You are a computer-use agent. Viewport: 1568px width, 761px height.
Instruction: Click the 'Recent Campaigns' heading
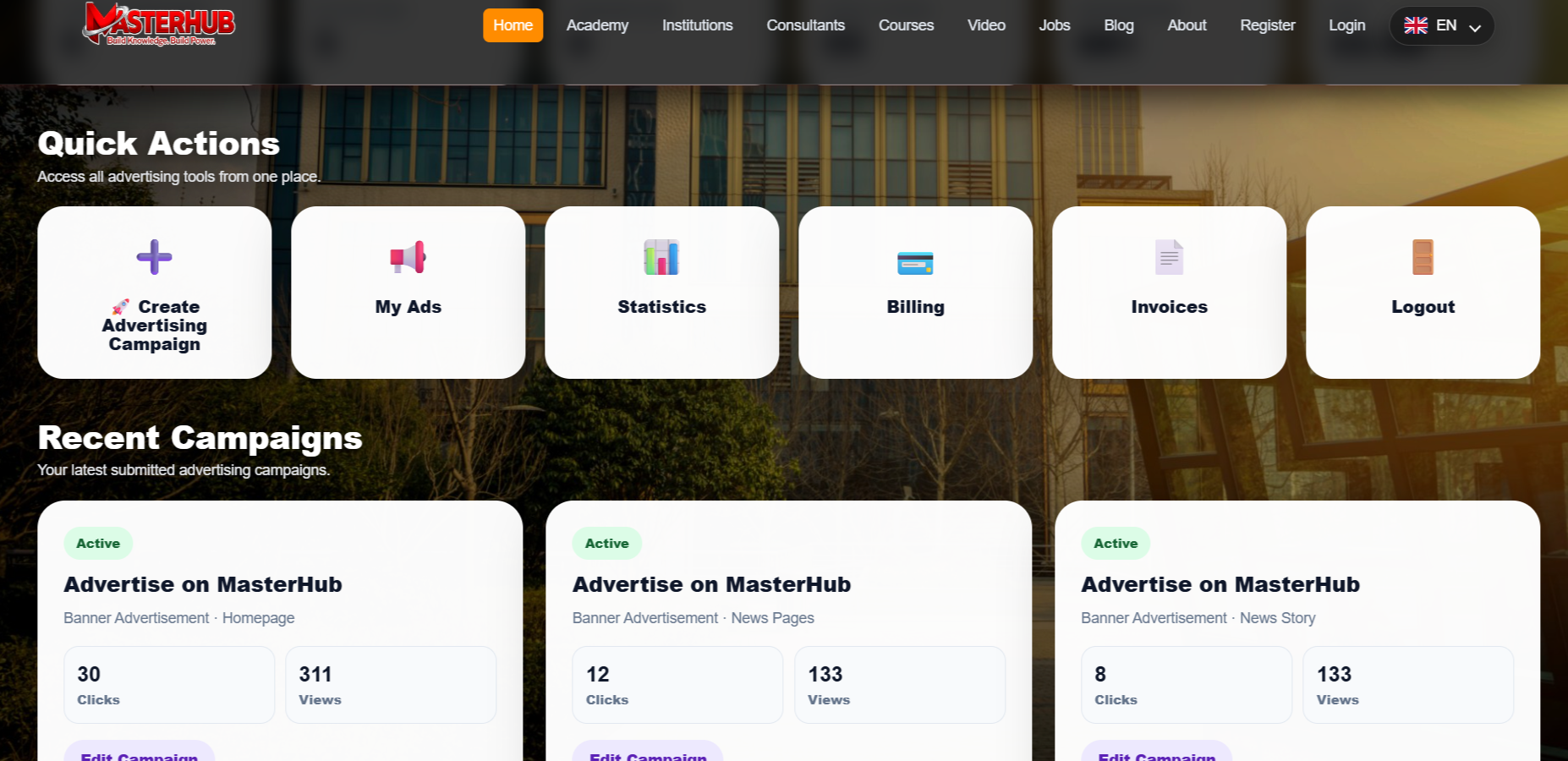tap(200, 438)
